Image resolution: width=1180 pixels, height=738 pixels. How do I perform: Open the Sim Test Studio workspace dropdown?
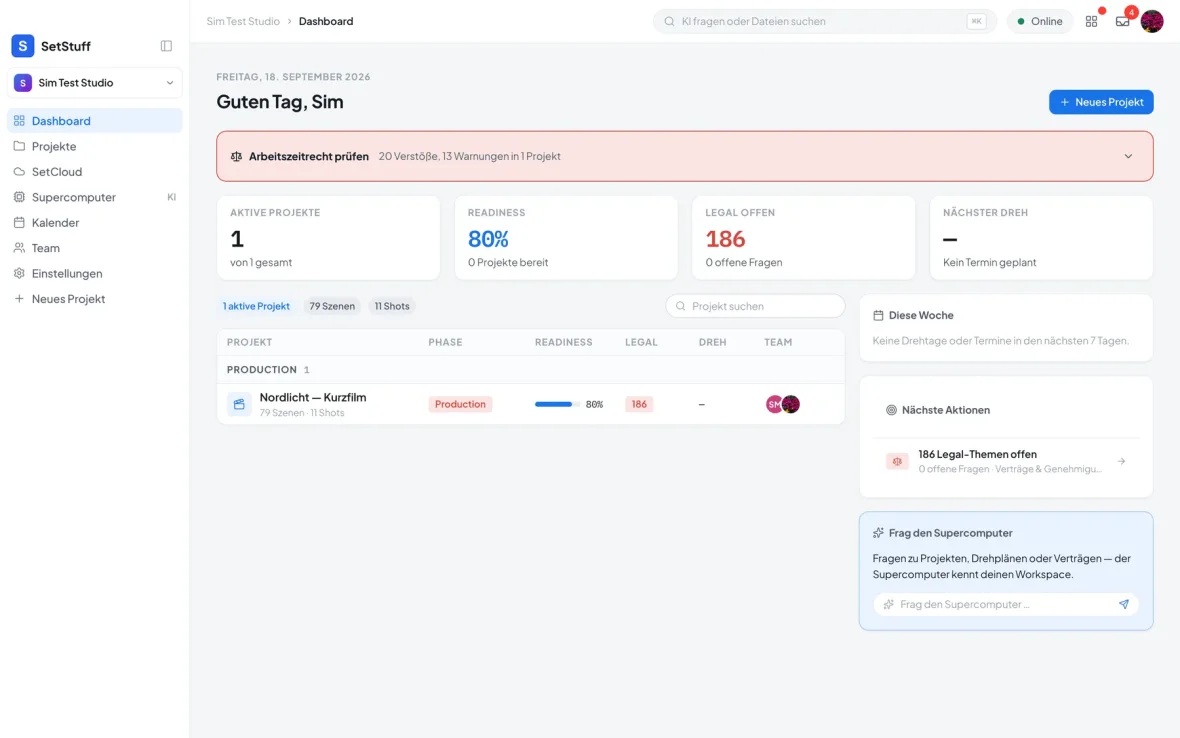95,83
